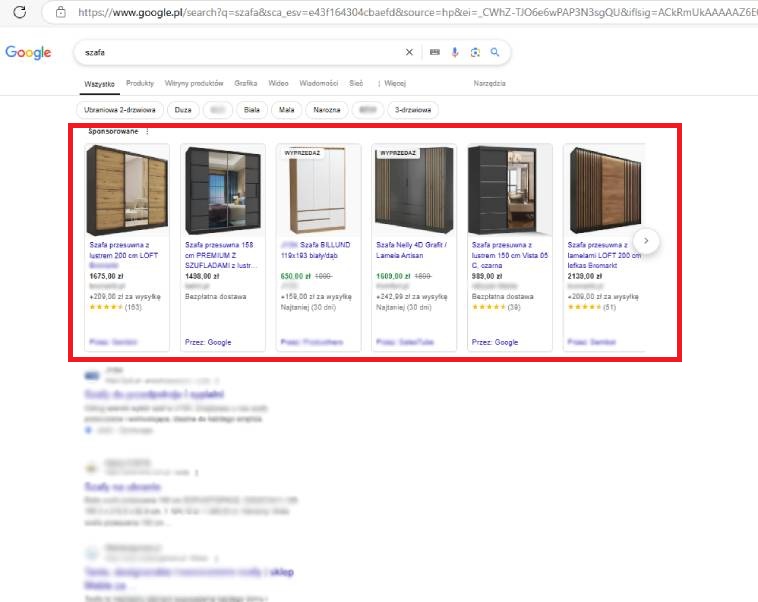Screen dimensions: 758x602
Task: Open thumbnail of Szafa BILLUND white wardrobe
Action: click(x=318, y=190)
